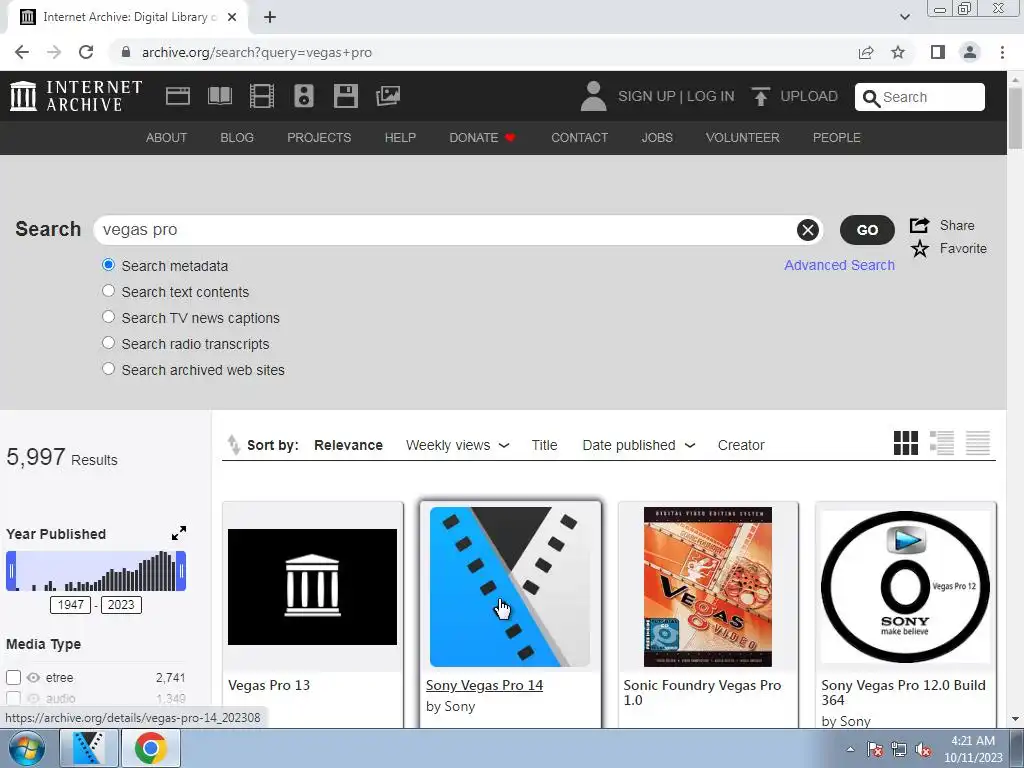Switch to compact list view
Viewport: 1024px width, 768px height.
[x=978, y=443]
